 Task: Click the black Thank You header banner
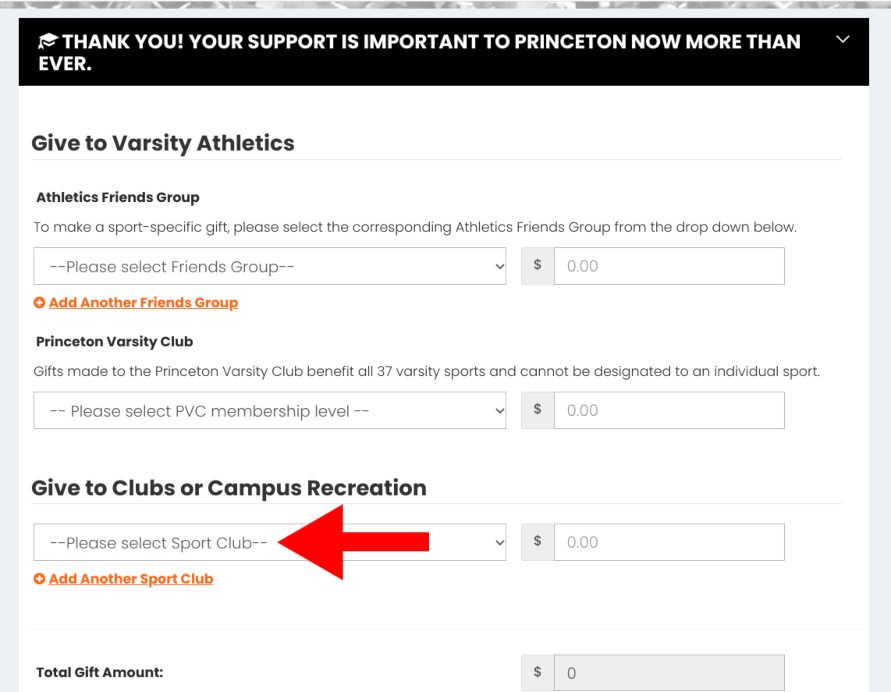pos(444,52)
